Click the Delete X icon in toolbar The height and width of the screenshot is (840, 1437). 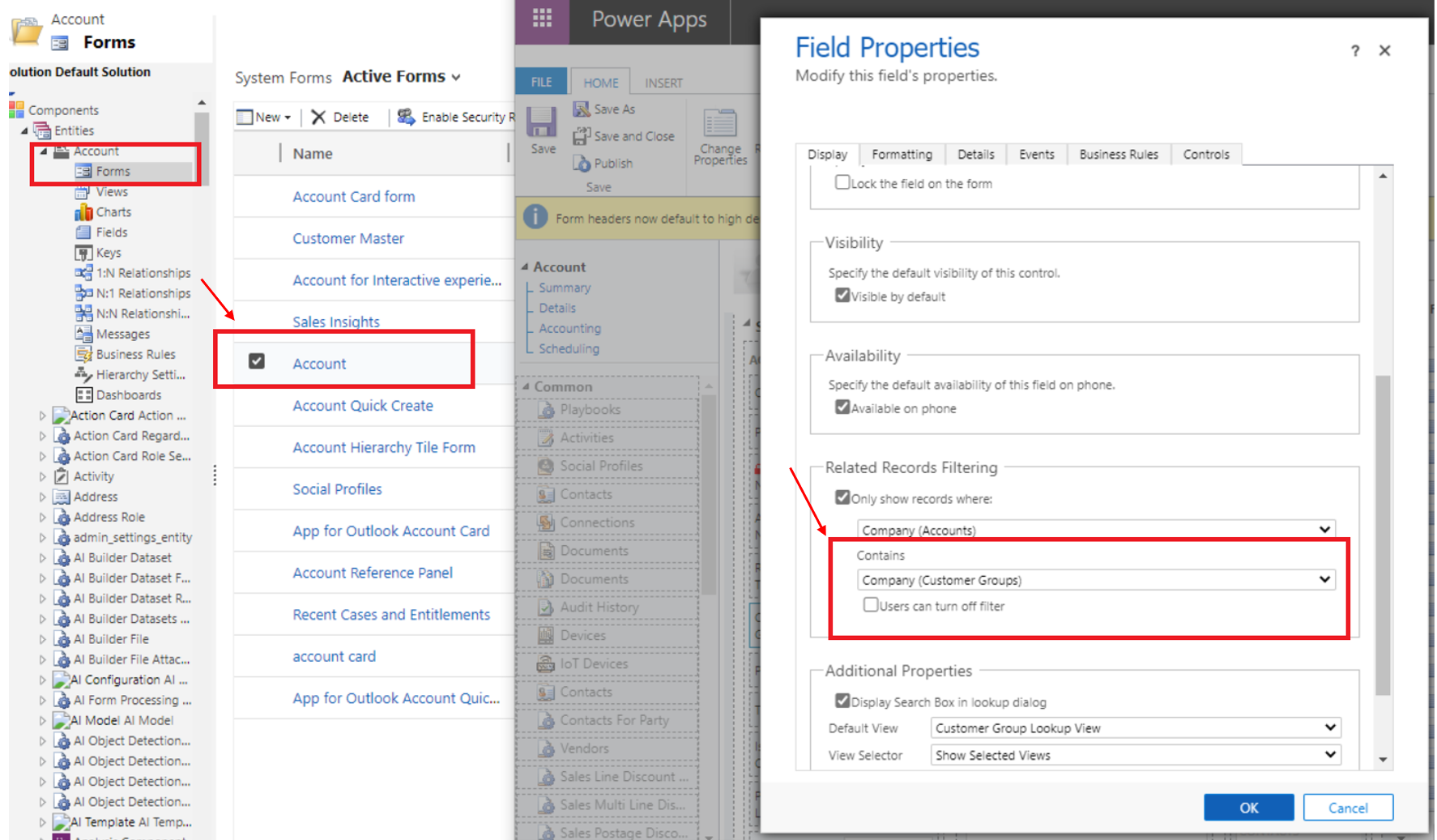318,117
